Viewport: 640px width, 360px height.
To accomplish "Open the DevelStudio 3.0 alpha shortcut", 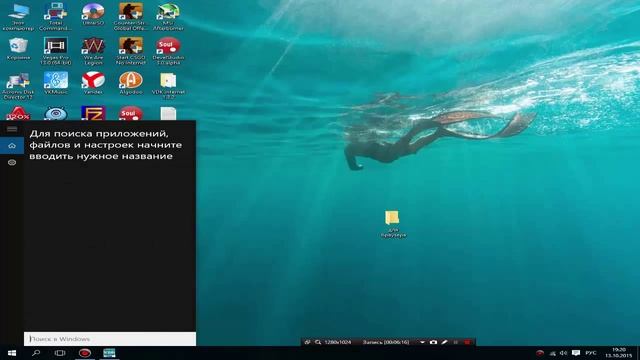I will (x=168, y=51).
